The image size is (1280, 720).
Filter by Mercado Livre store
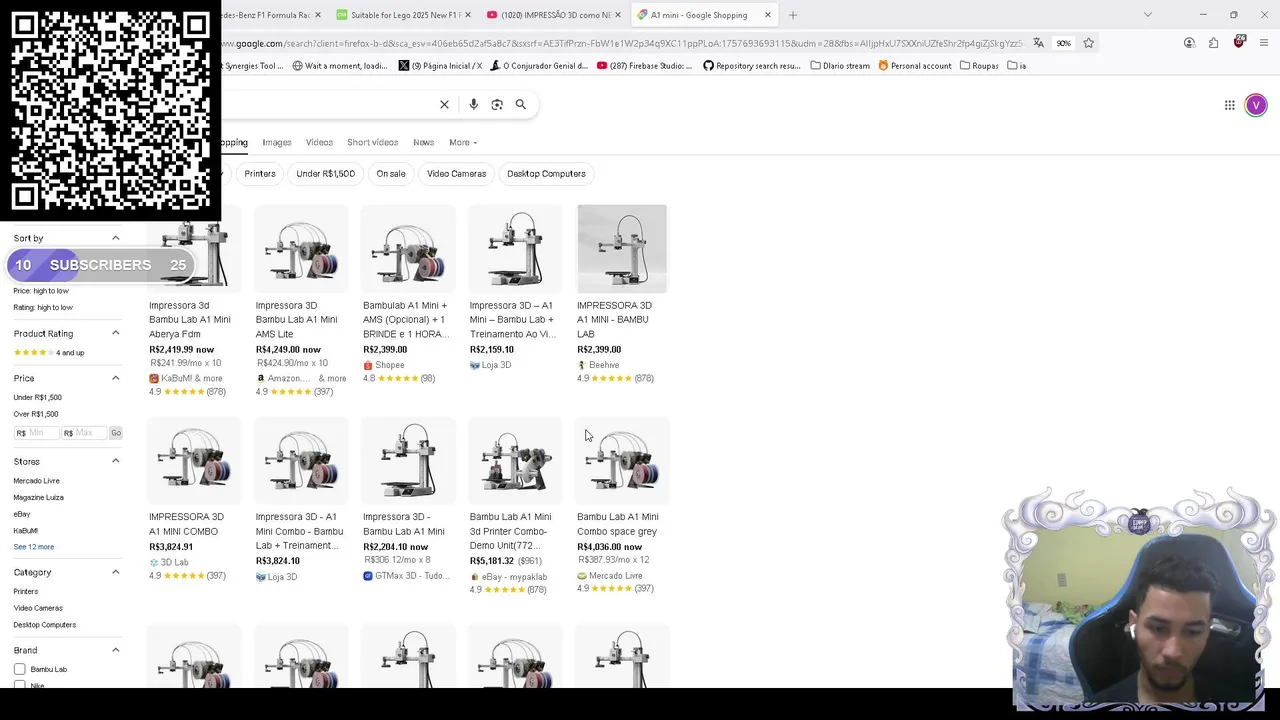click(x=36, y=481)
